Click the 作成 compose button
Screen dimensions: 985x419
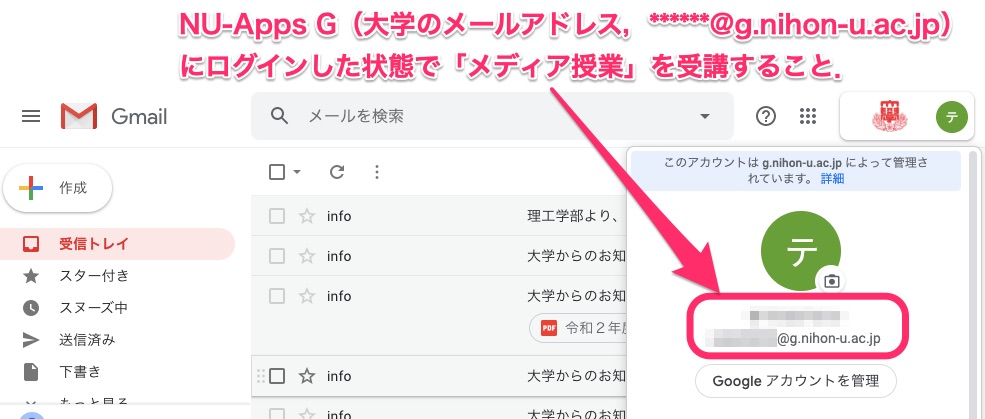[58, 188]
